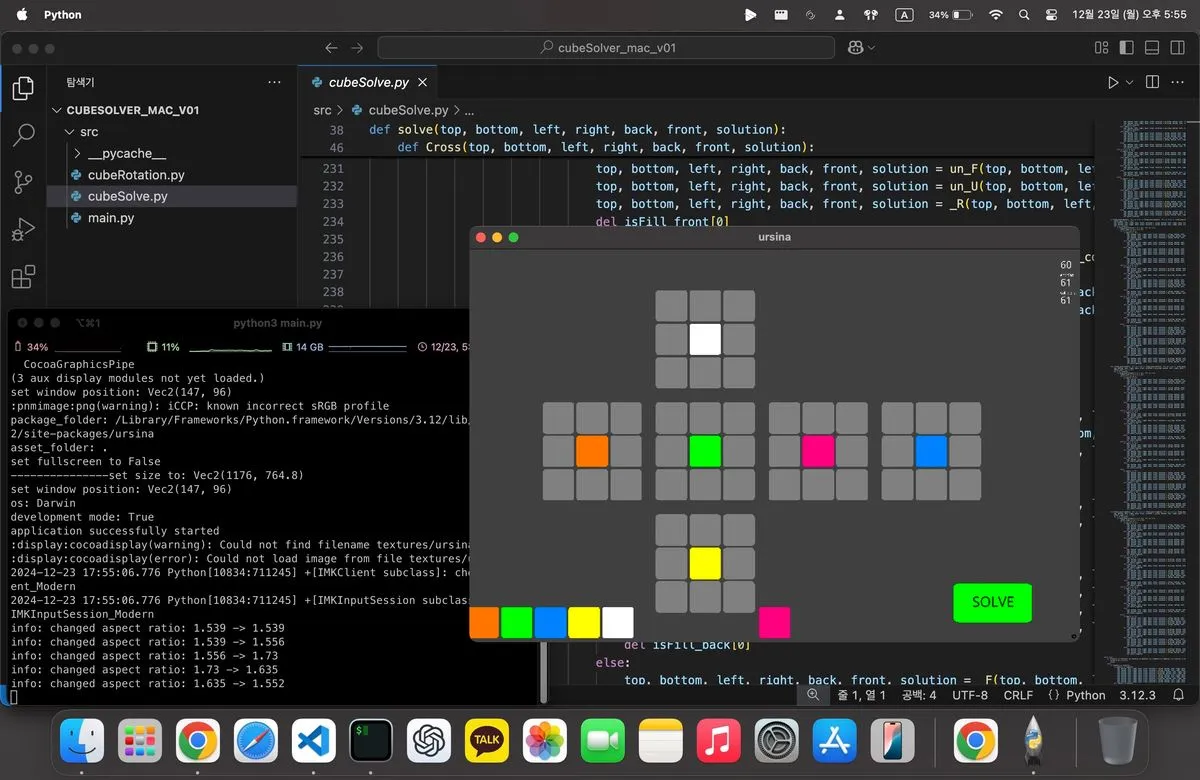
Task: Click the Run Python File play icon
Action: click(x=1112, y=82)
